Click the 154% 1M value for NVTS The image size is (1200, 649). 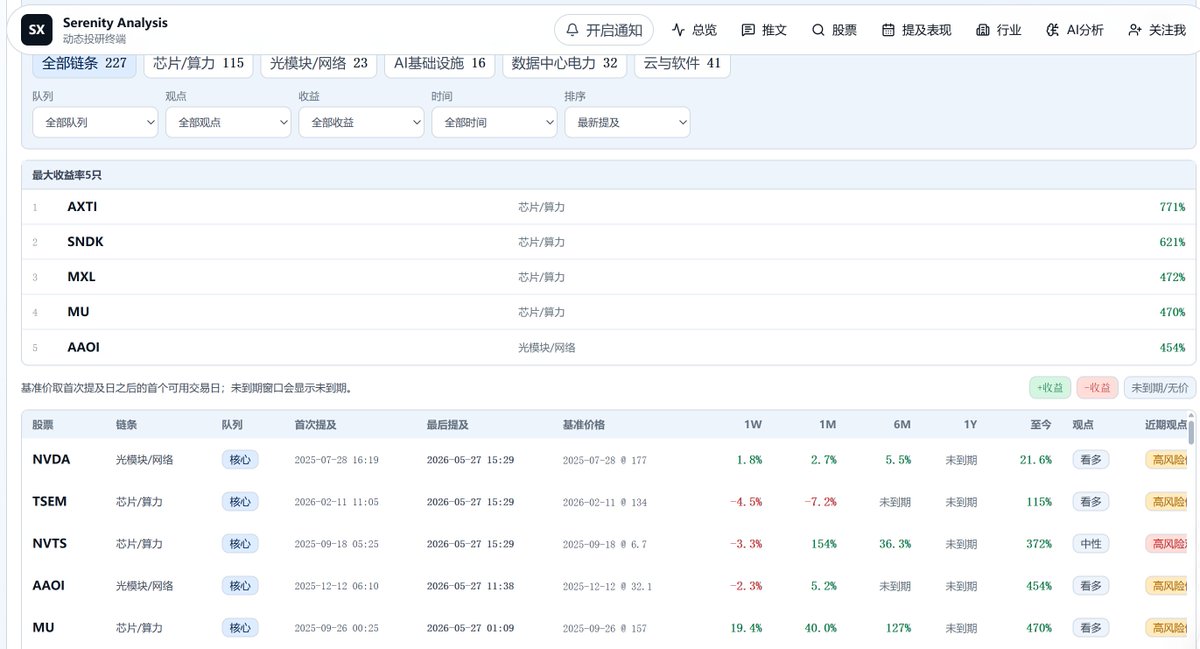coord(824,544)
